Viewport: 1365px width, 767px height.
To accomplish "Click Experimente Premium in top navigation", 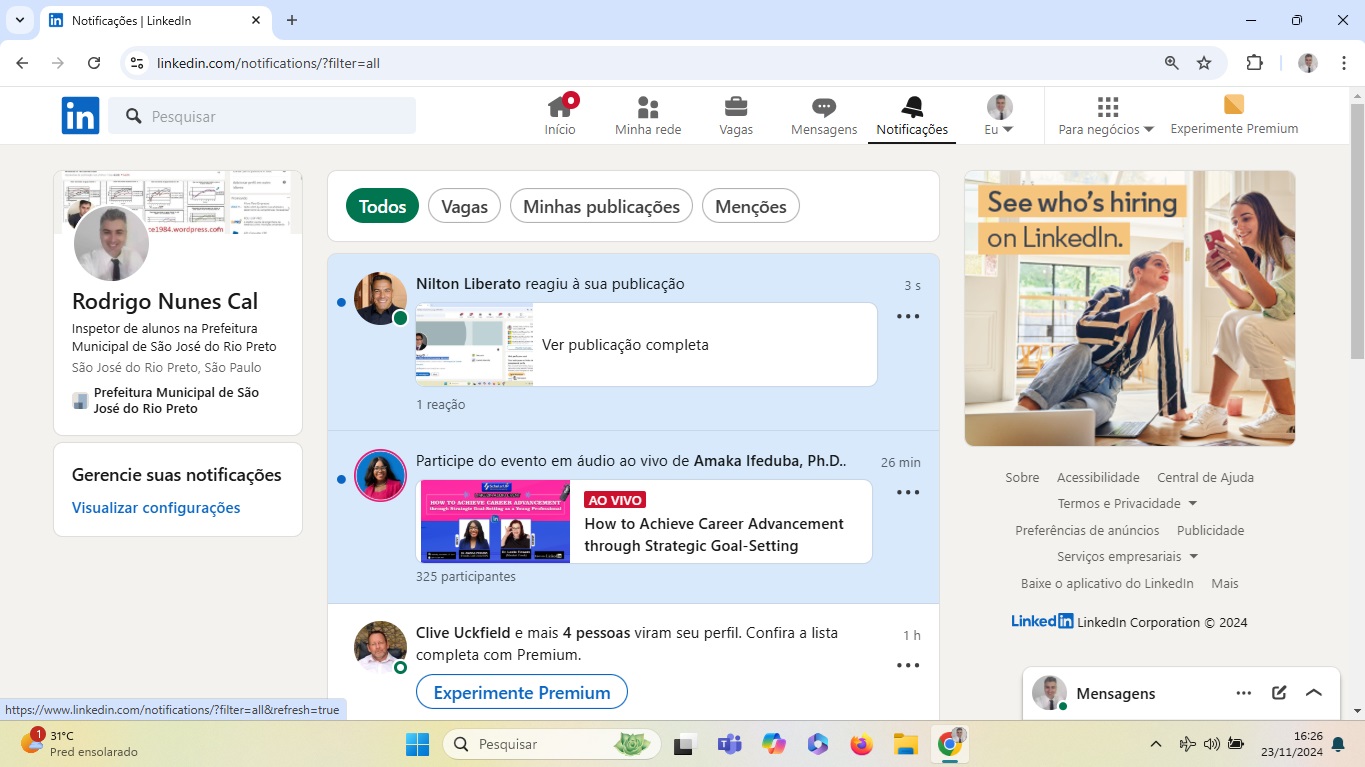I will coord(1234,116).
